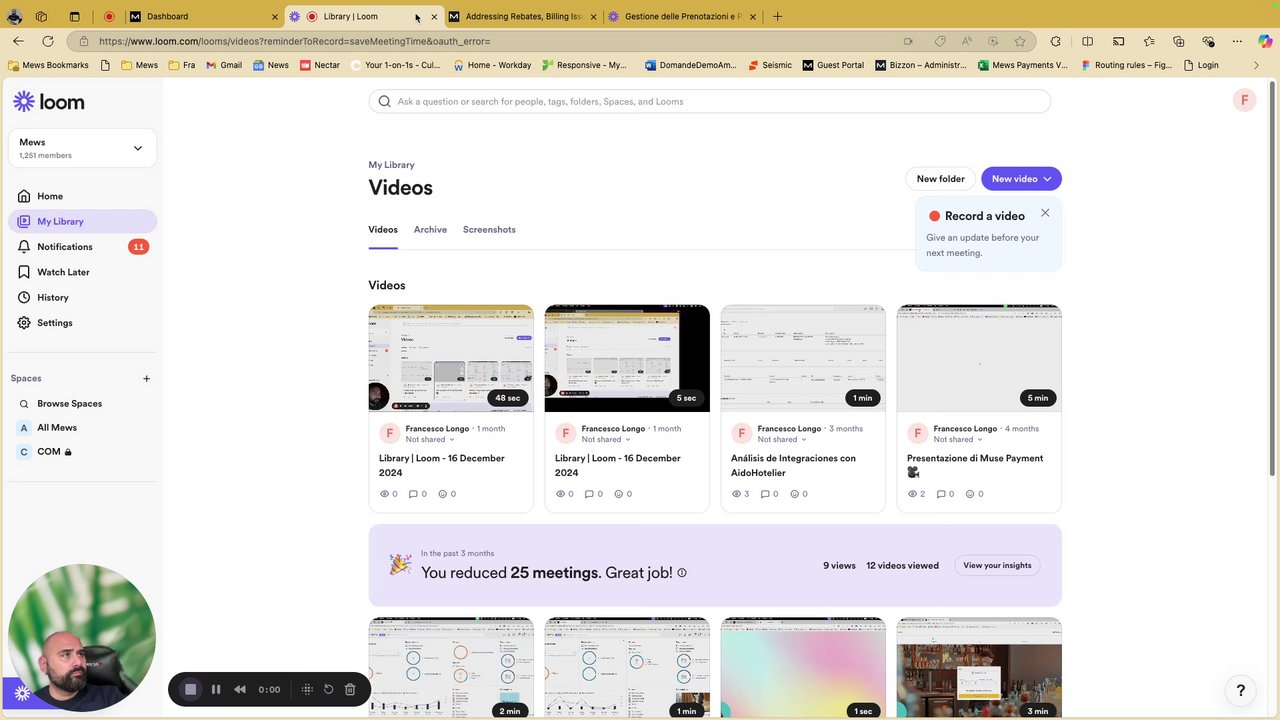Screen dimensions: 1280x720
Task: Click the "9 views" stat
Action: click(x=839, y=566)
